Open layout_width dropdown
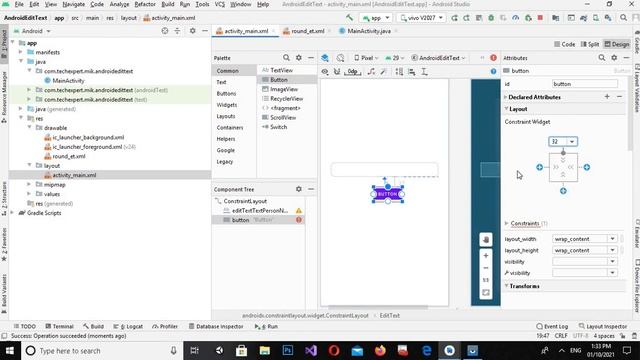 point(613,239)
